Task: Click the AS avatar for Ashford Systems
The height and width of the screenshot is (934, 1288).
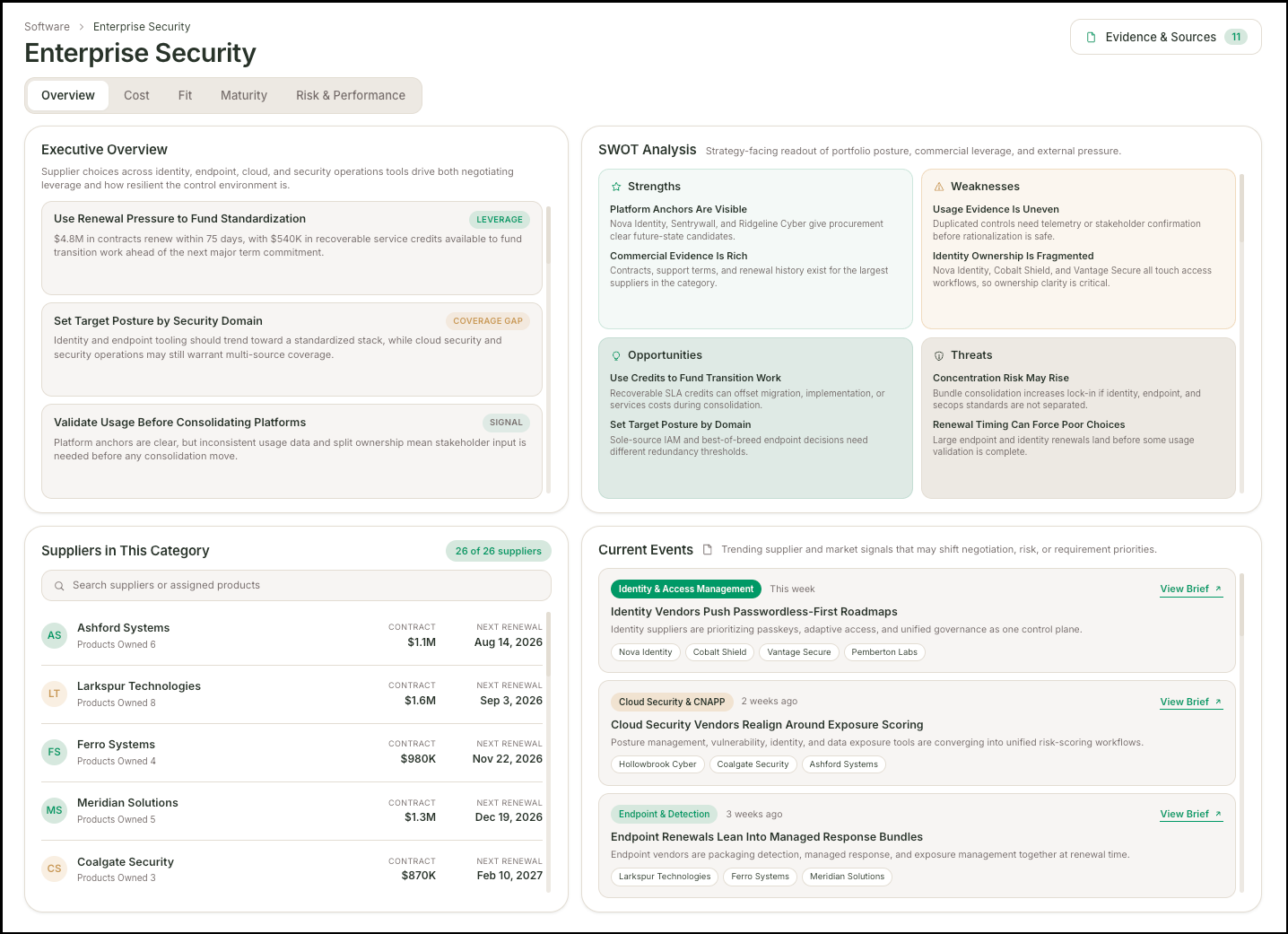Action: tap(55, 635)
